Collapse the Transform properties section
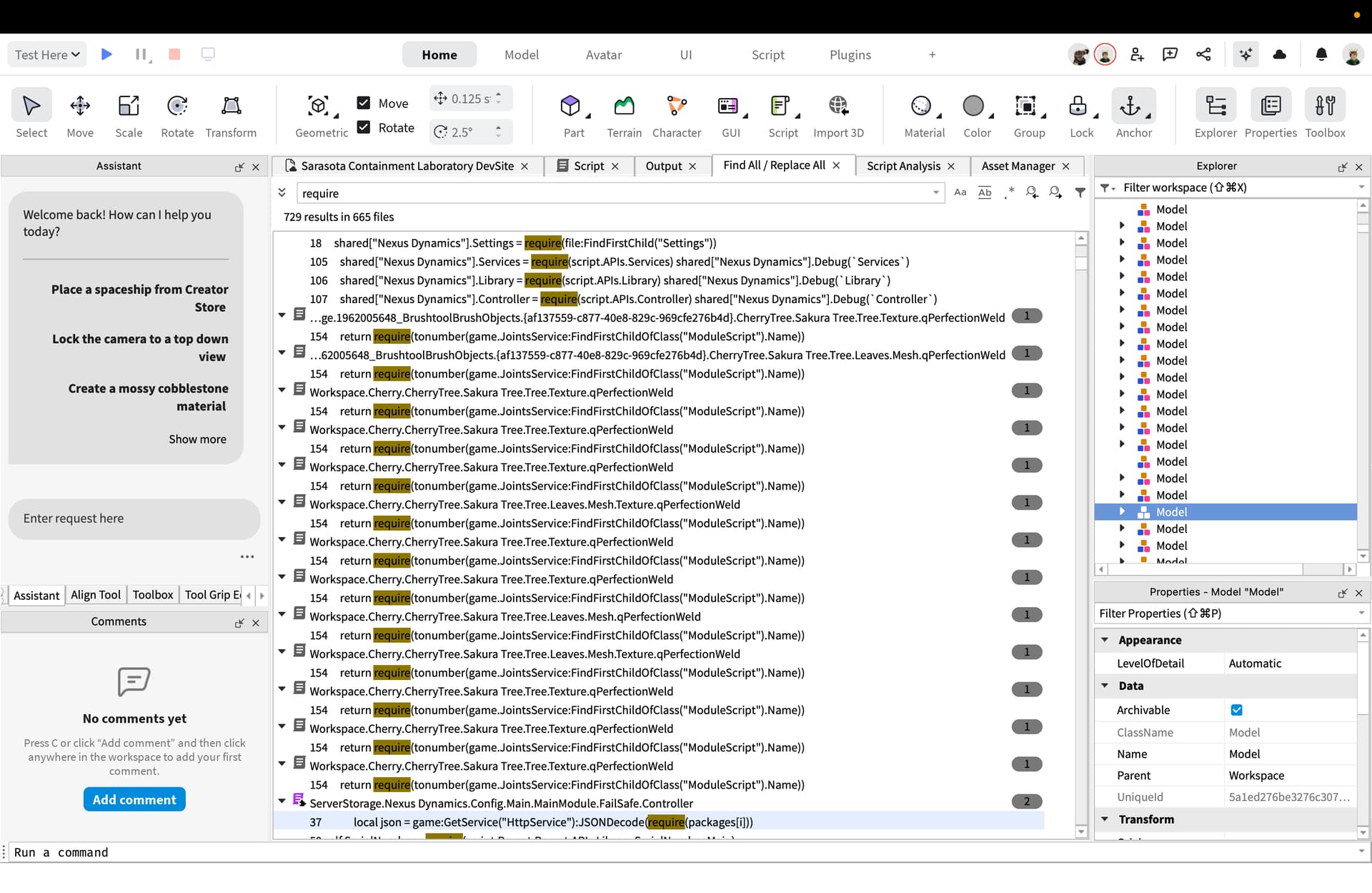The image size is (1372, 893). 1105,819
